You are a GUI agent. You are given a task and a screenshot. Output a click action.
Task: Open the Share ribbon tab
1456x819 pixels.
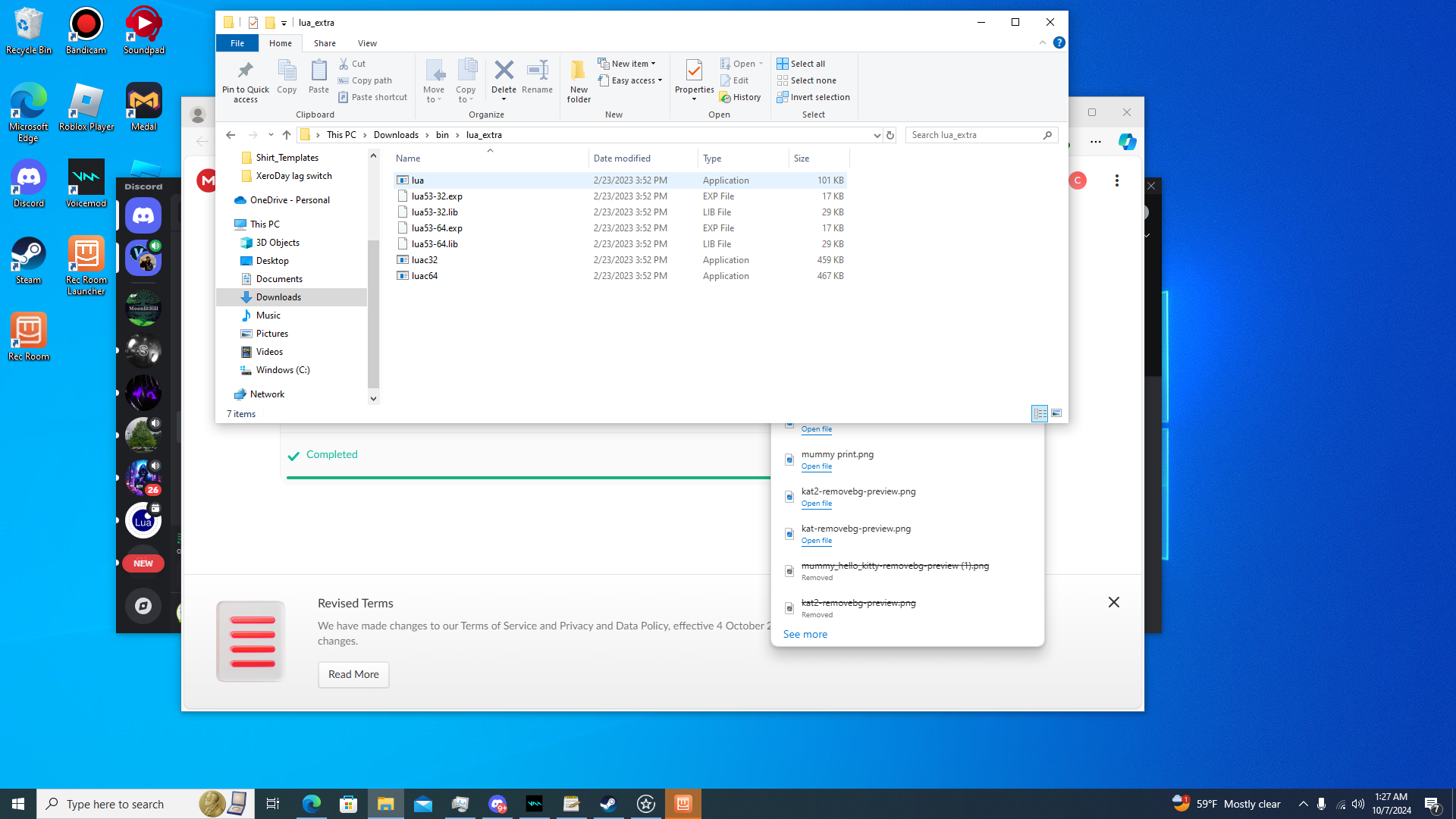325,43
